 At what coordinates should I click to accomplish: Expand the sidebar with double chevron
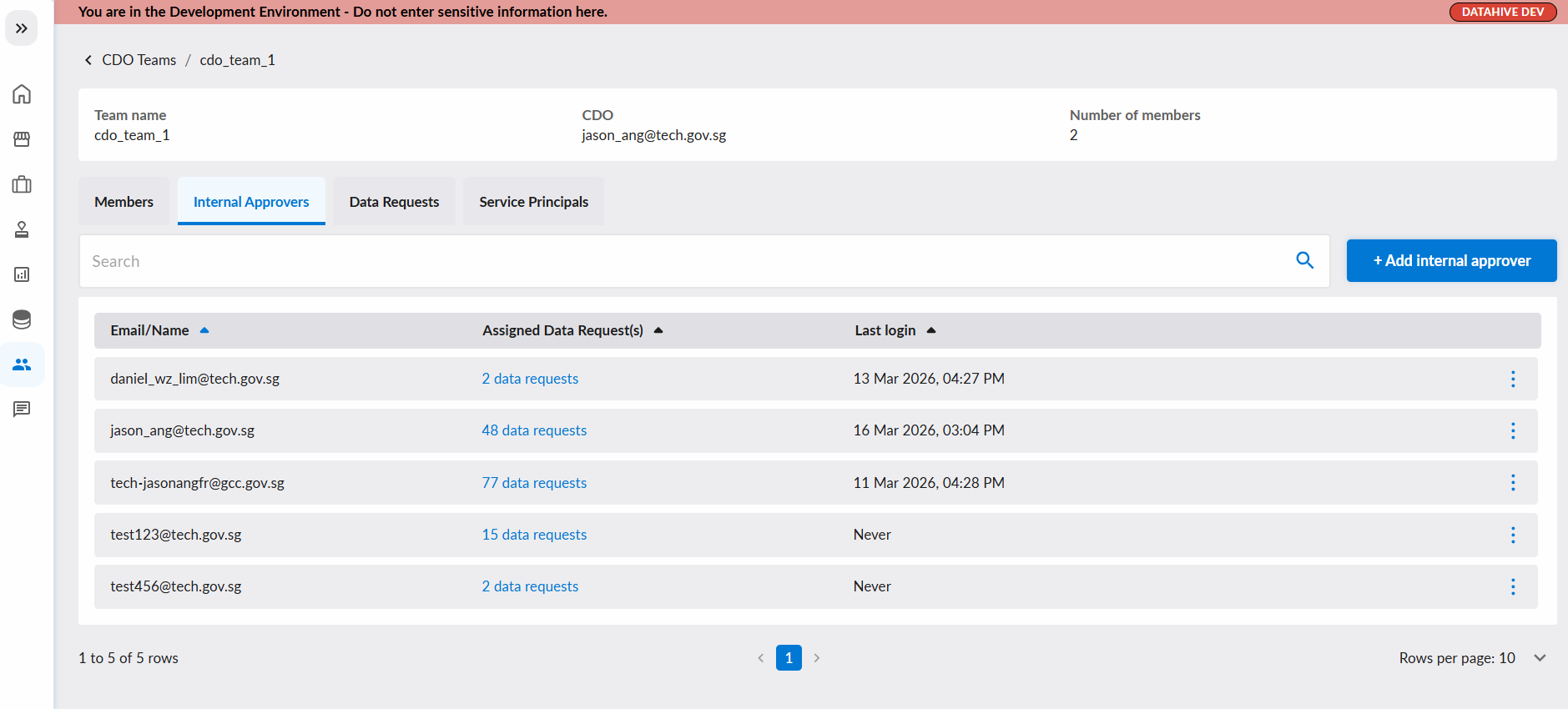pyautogui.click(x=22, y=28)
